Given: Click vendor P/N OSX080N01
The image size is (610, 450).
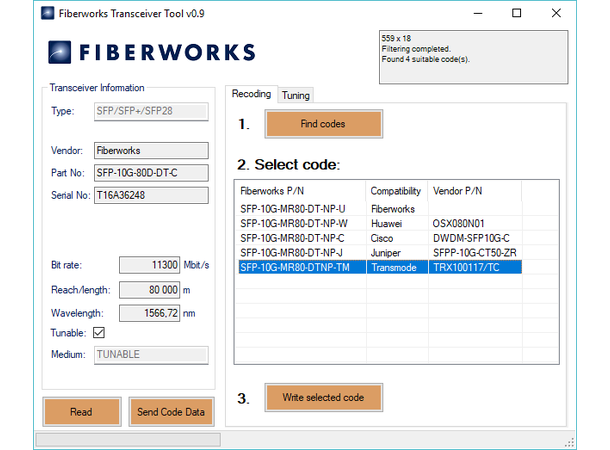Looking at the screenshot, I should 475,224.
